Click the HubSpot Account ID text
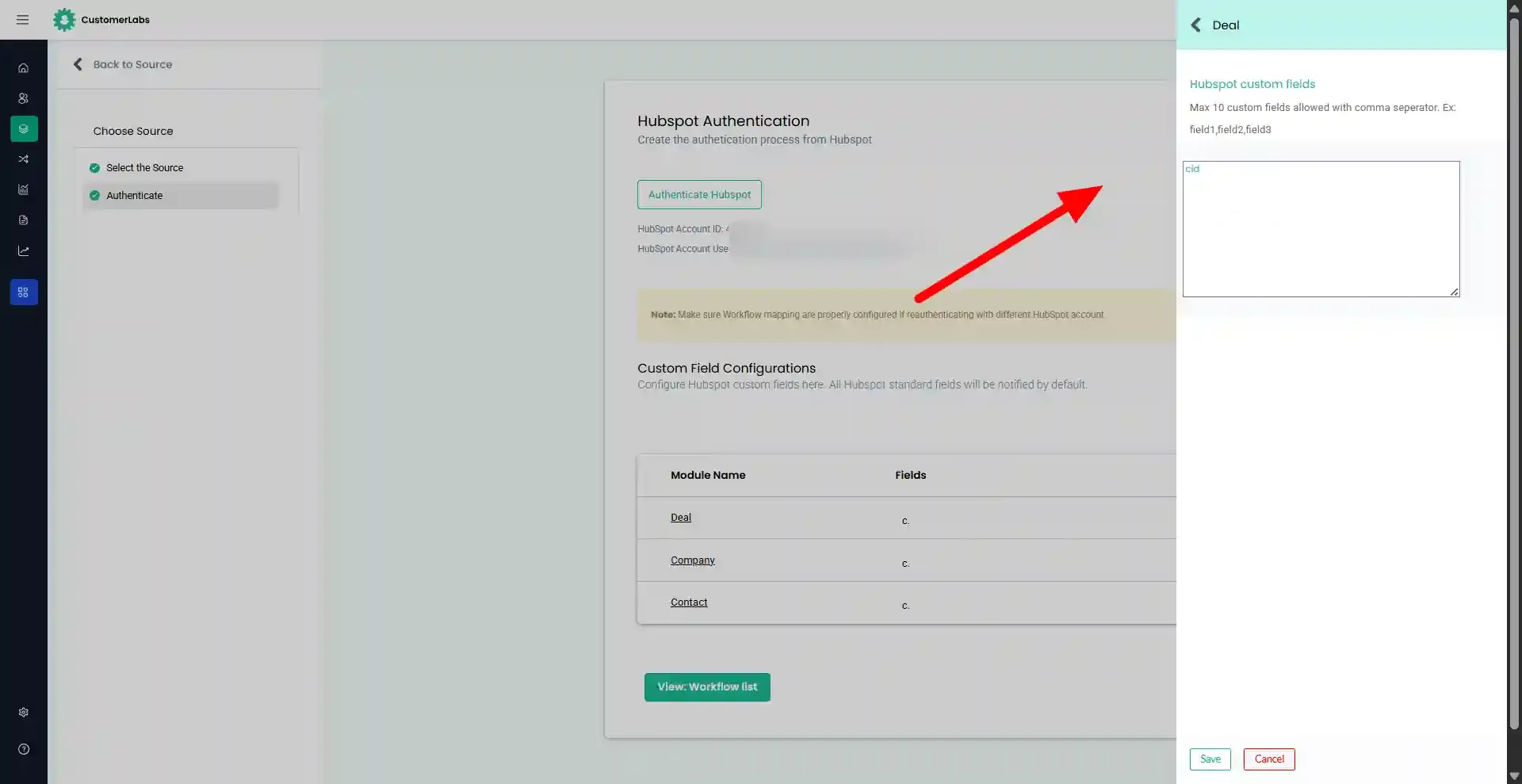The image size is (1522, 784). click(x=683, y=229)
